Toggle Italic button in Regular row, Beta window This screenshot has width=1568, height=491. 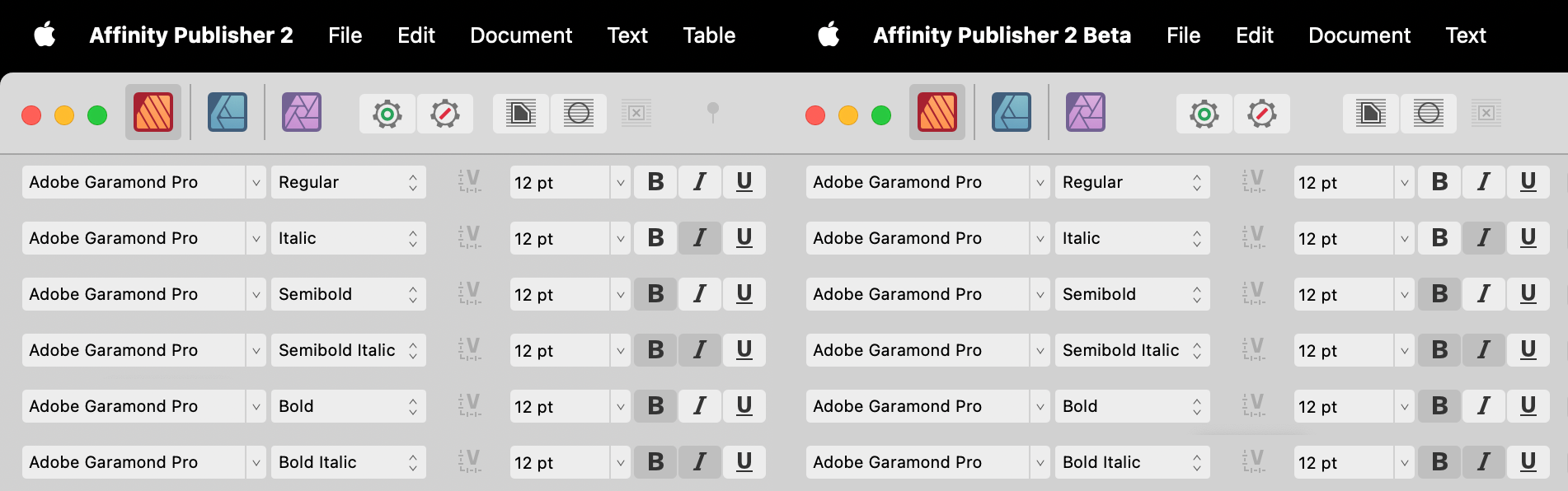[1484, 182]
